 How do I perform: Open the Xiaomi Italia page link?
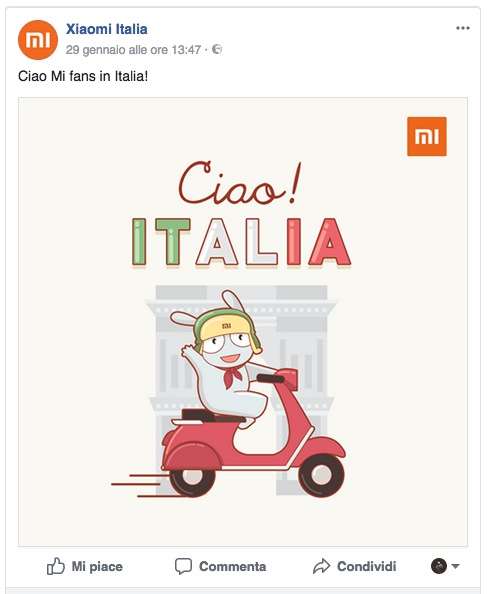coord(106,29)
